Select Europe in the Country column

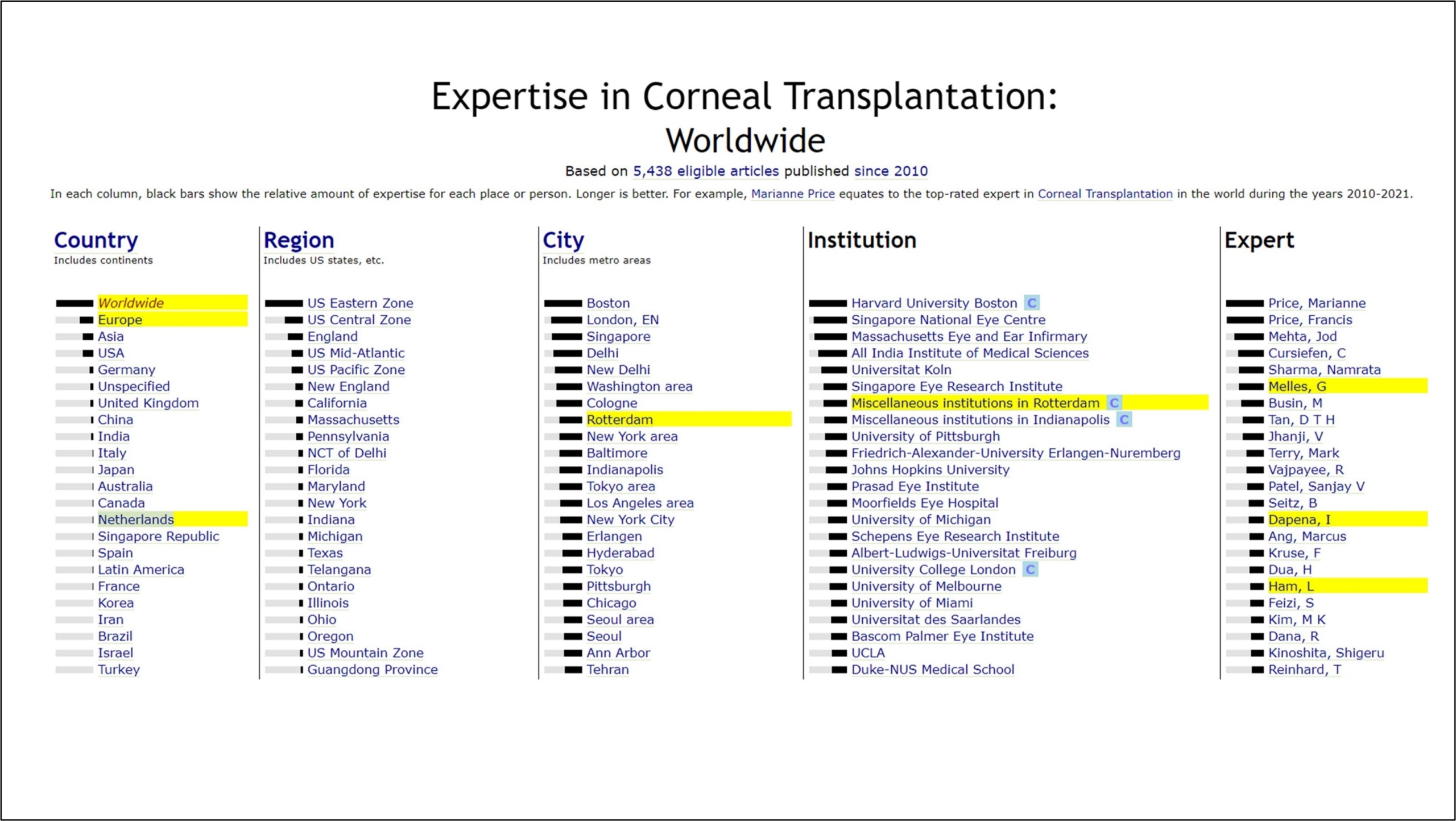click(x=120, y=320)
